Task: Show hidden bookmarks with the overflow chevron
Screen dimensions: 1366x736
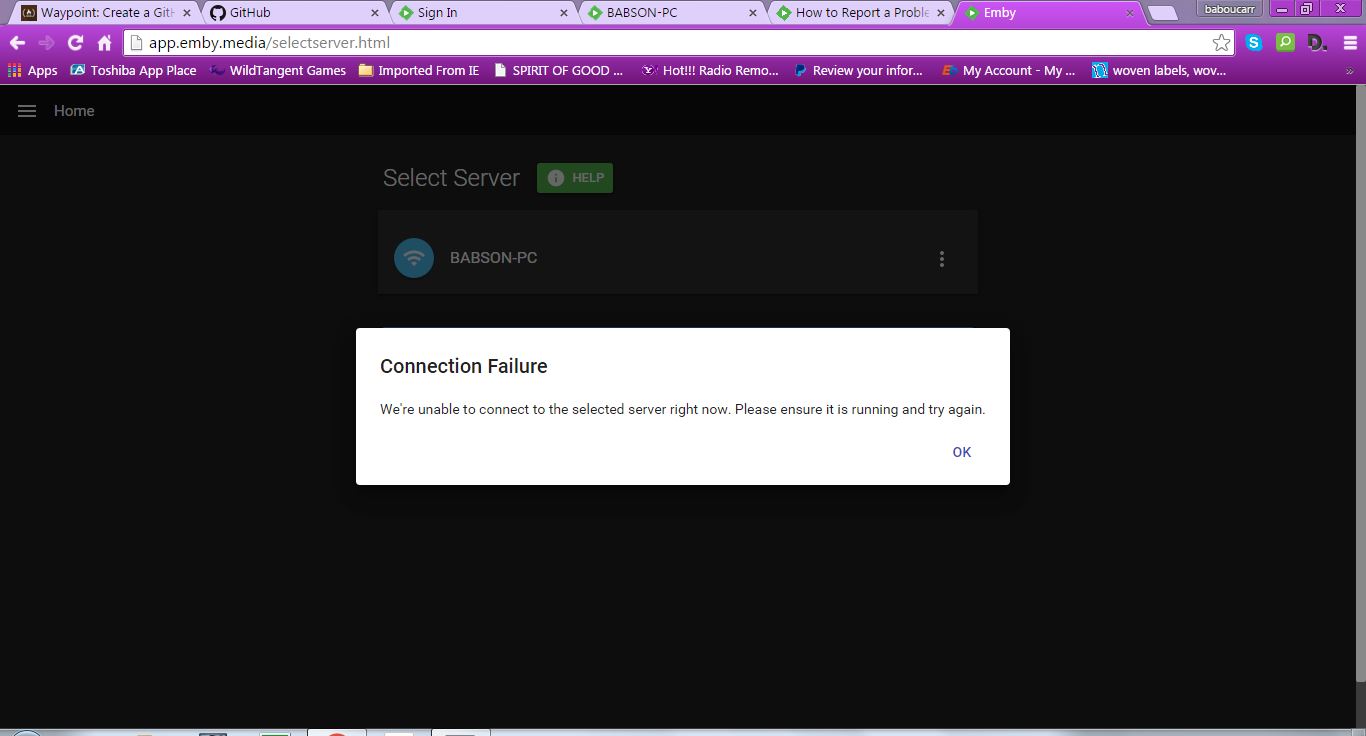Action: point(1349,71)
